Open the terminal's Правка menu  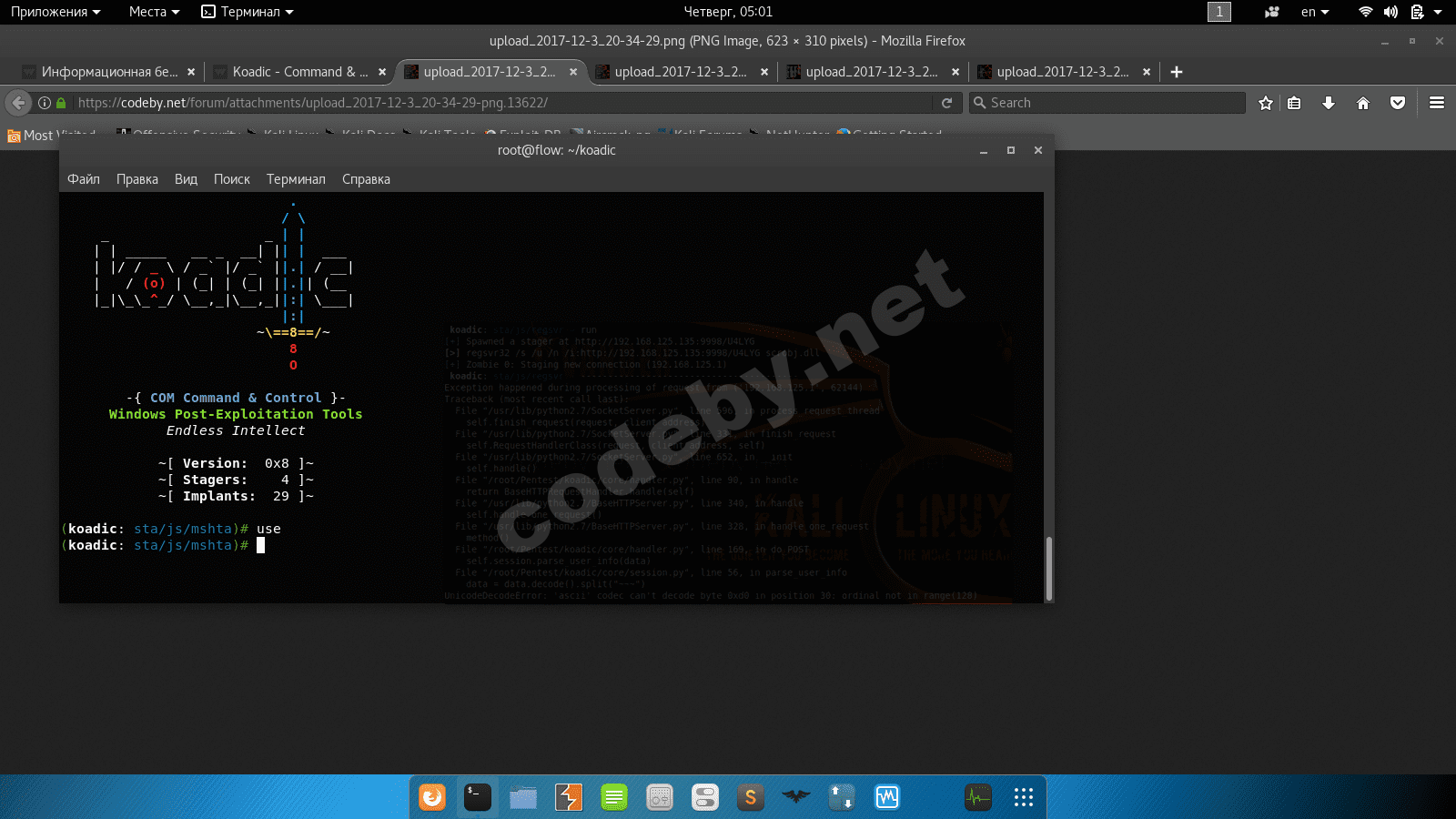(x=136, y=179)
